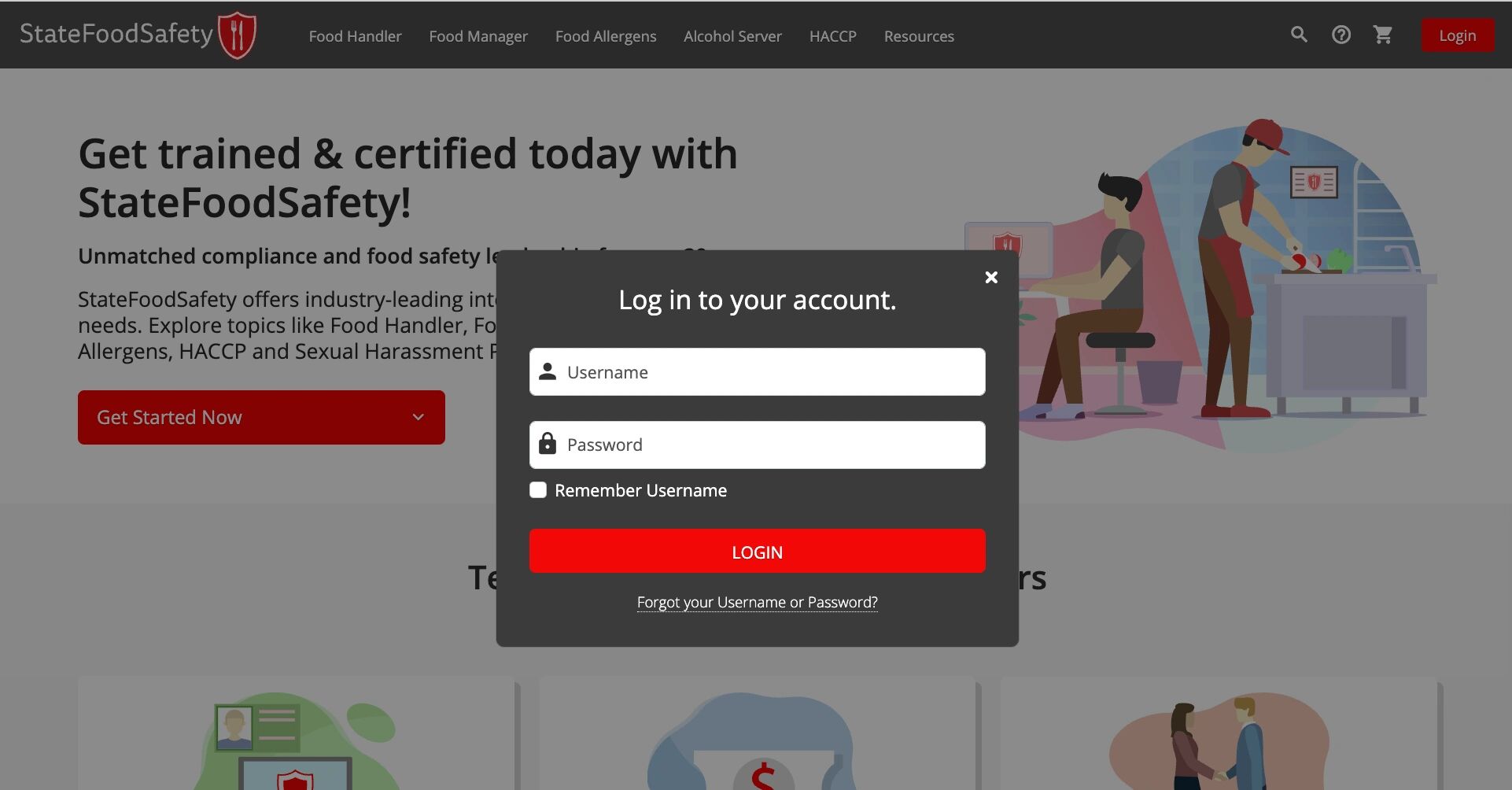Open the help question mark icon
Screen dimensions: 1512x790
[1341, 35]
